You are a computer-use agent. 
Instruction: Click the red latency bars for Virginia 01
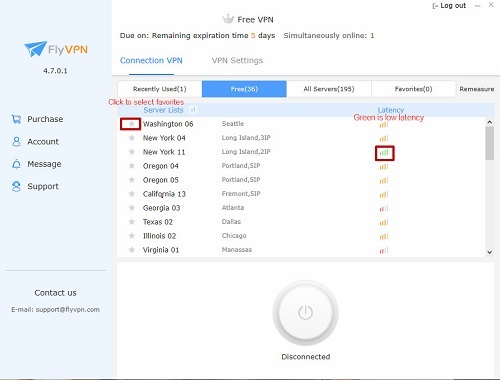(x=384, y=250)
